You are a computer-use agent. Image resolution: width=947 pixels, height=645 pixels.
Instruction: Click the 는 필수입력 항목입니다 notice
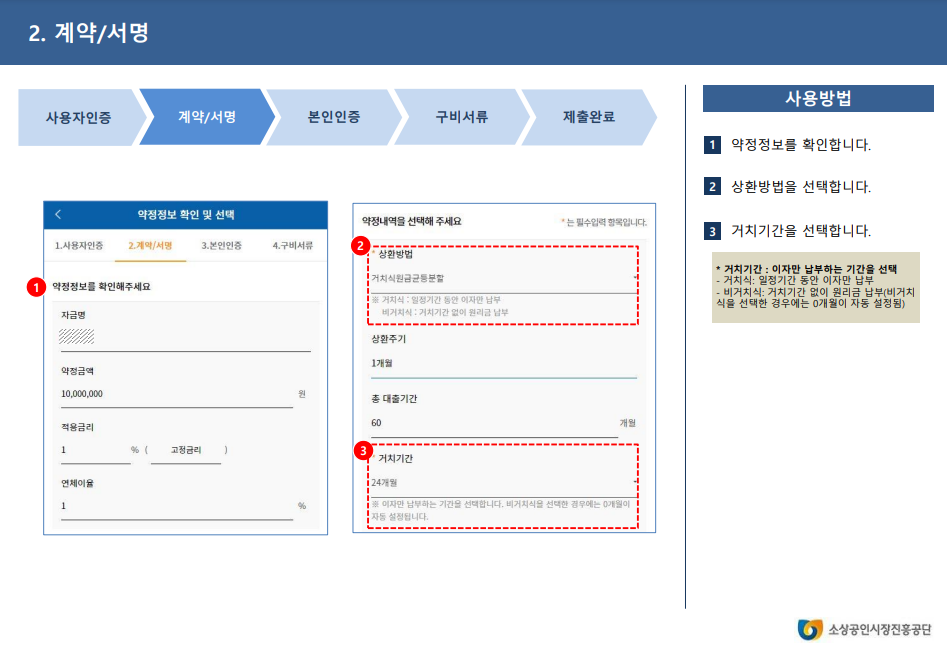coord(604,223)
